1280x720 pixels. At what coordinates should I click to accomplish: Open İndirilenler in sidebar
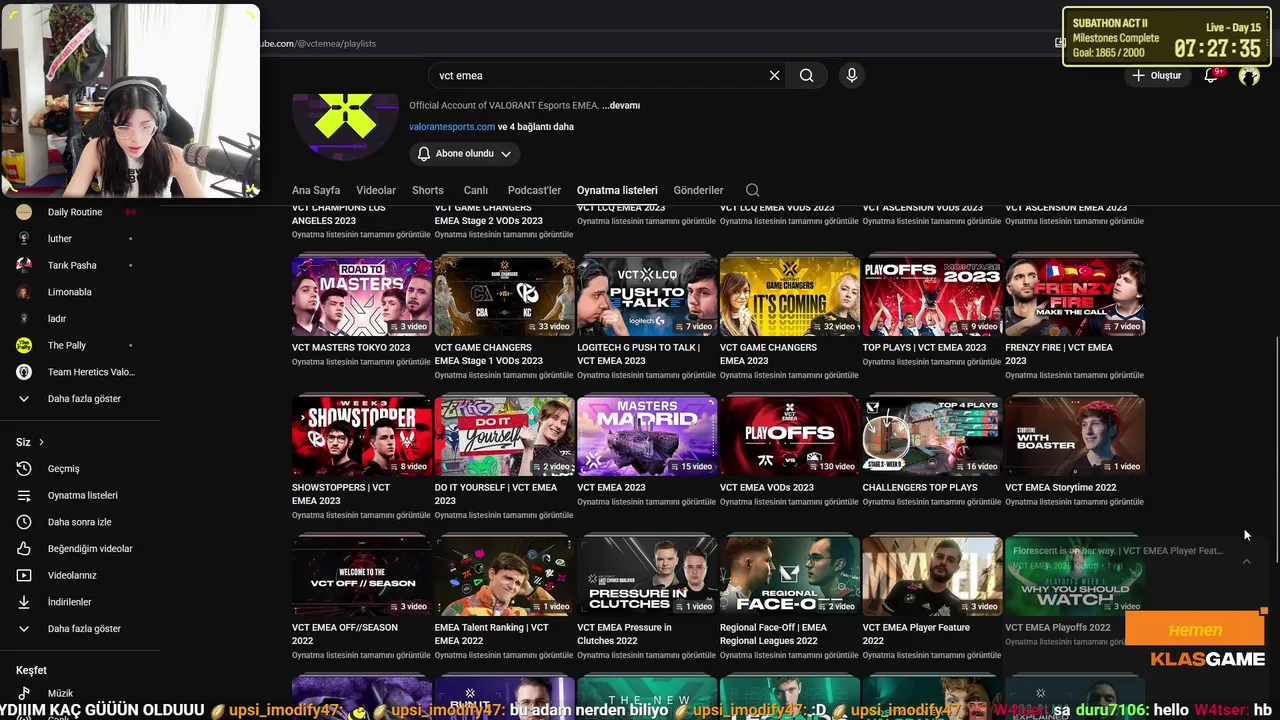[x=68, y=602]
